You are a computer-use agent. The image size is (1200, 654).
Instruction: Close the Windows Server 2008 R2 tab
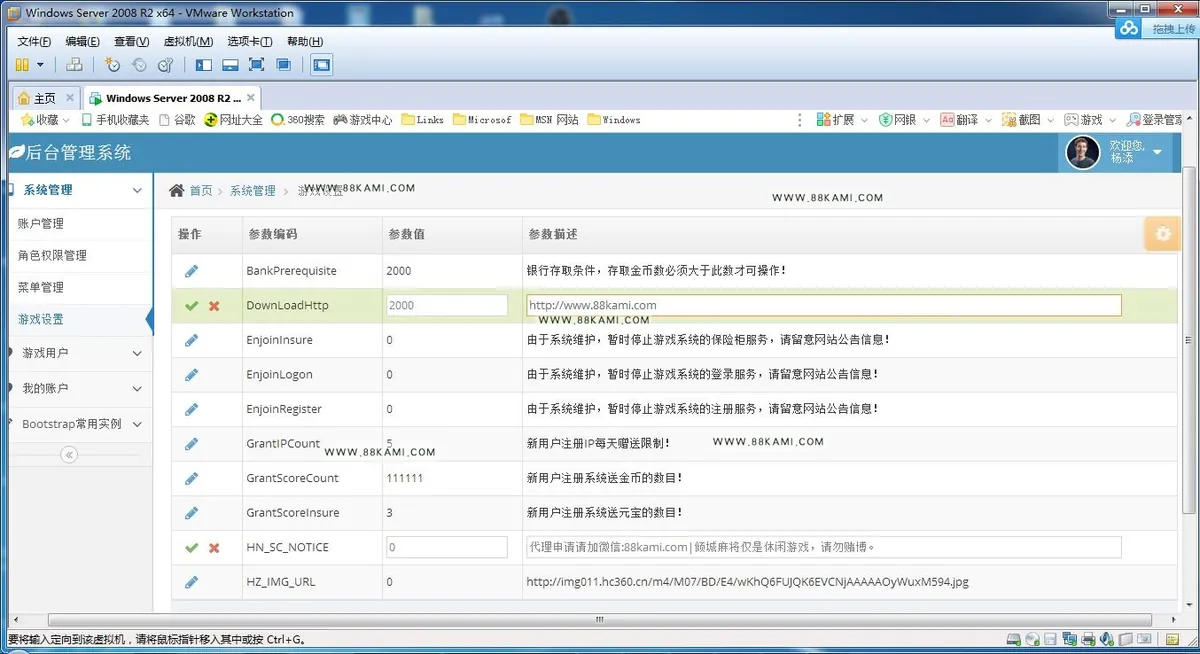click(251, 98)
